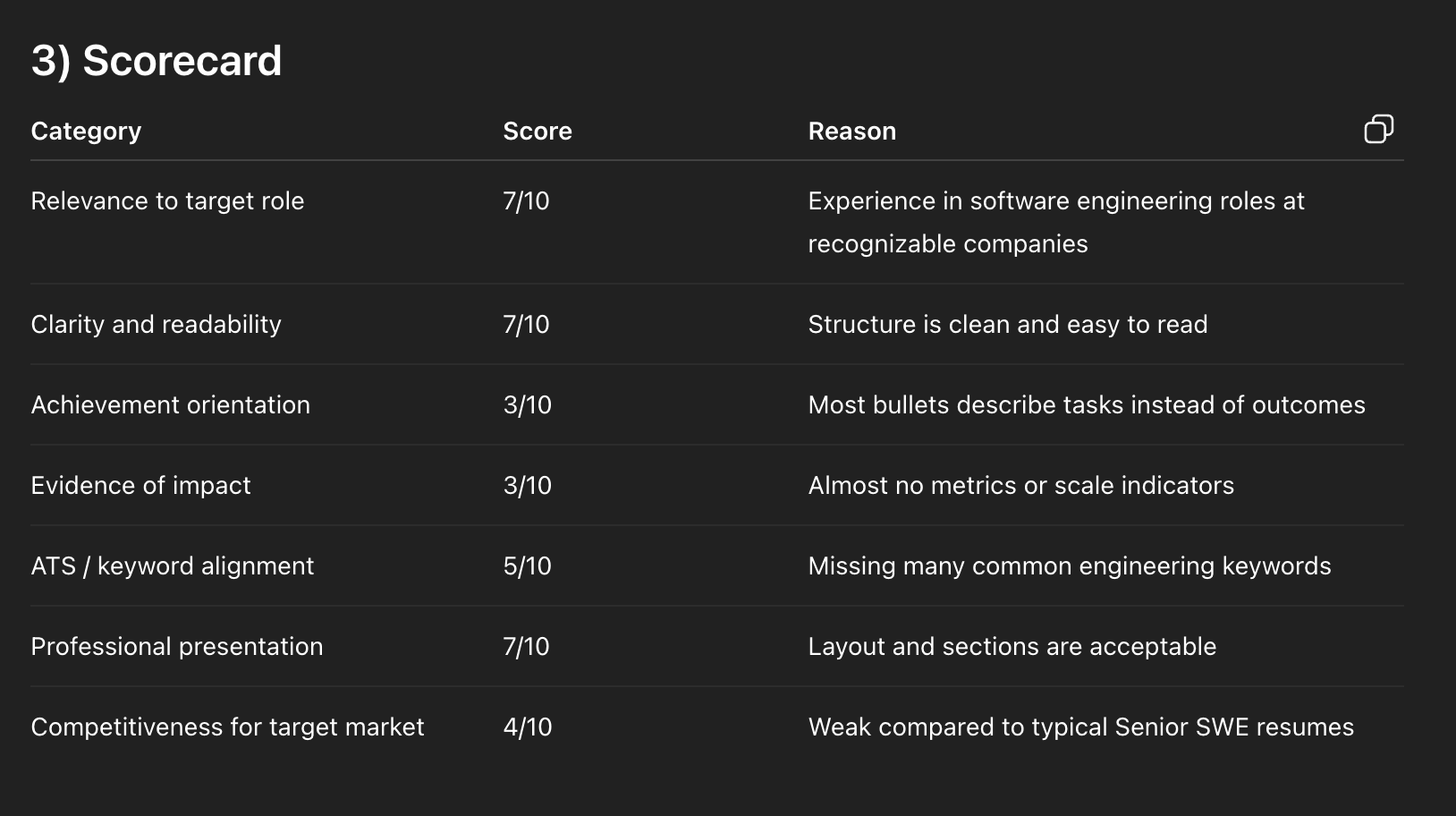This screenshot has width=1456, height=816.
Task: Click the Professional presentation row label
Action: coord(176,647)
